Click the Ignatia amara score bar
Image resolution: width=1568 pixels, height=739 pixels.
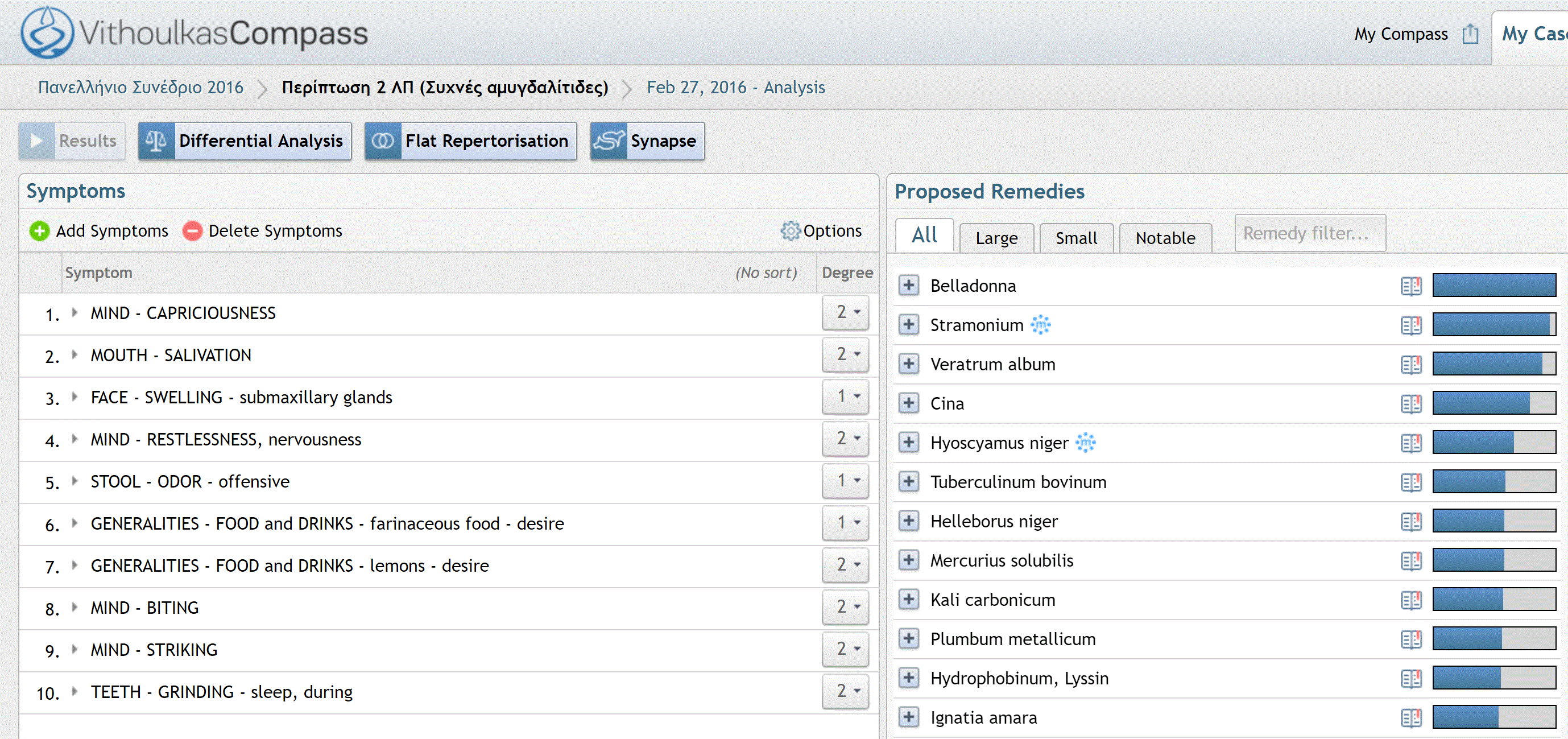click(1493, 717)
